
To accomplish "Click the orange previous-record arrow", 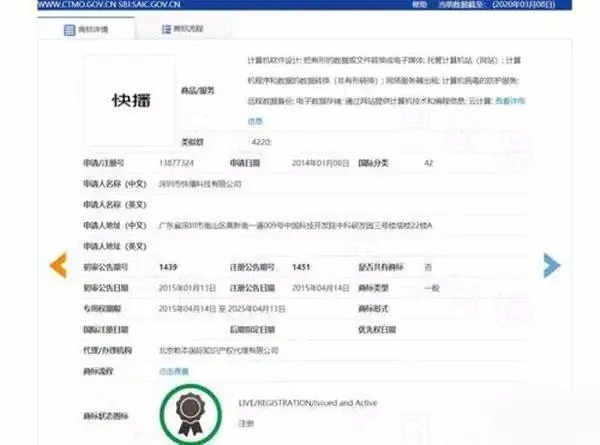I will pos(59,265).
